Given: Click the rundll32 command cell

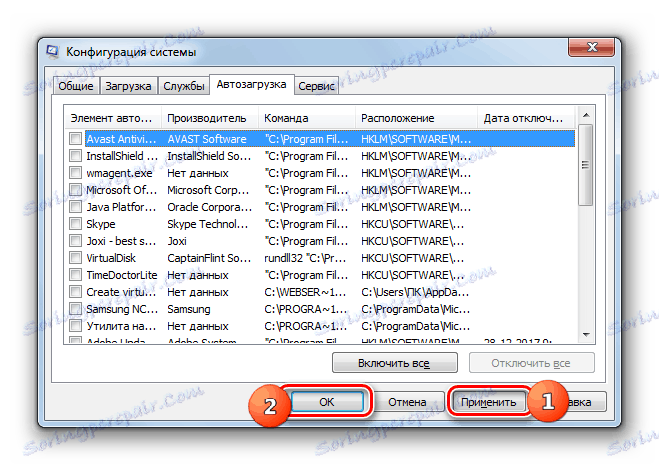Looking at the screenshot, I should click(305, 258).
